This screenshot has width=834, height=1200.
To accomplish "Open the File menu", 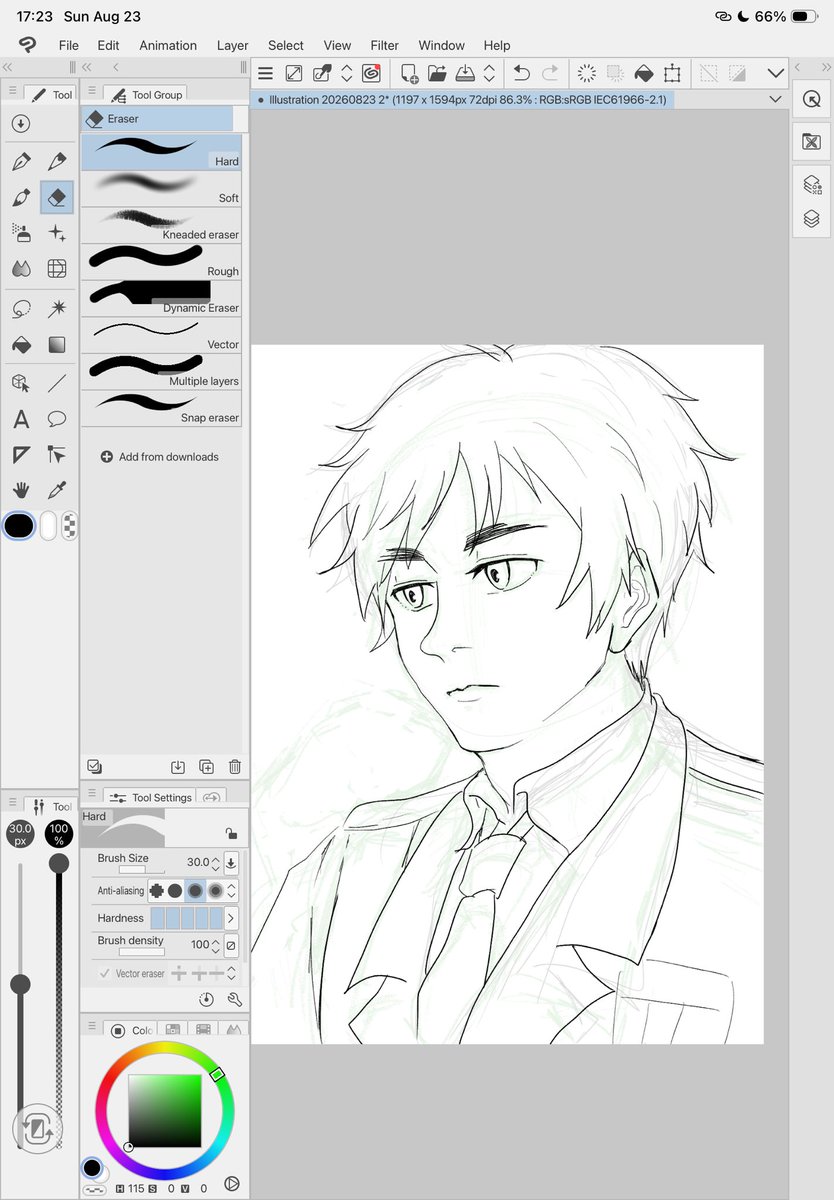I will tap(68, 45).
